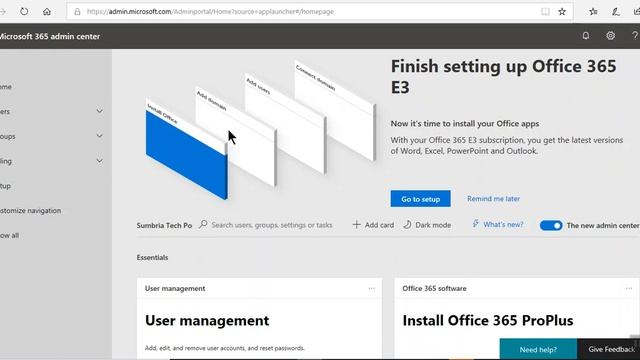Click Remind me later link
The height and width of the screenshot is (360, 640).
pos(493,199)
